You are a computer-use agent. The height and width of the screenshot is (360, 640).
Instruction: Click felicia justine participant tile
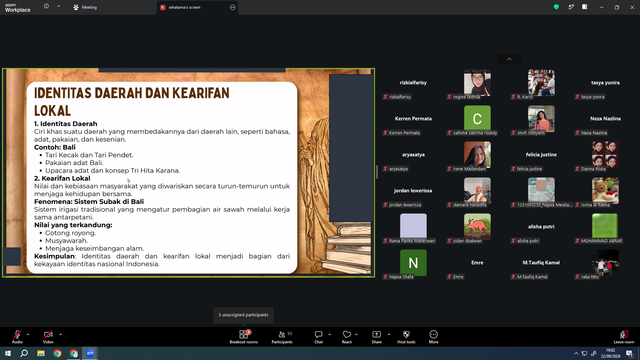541,155
